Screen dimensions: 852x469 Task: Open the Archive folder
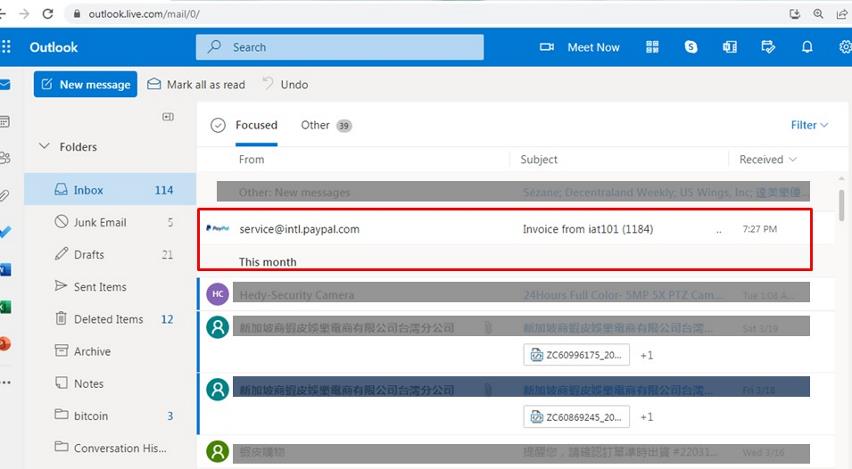click(110, 351)
